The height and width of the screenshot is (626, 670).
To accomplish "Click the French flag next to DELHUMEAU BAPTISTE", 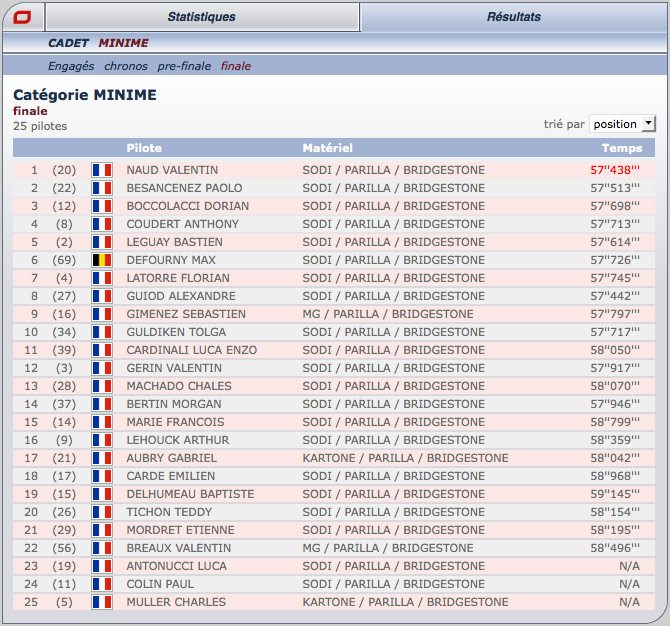I will point(102,494).
